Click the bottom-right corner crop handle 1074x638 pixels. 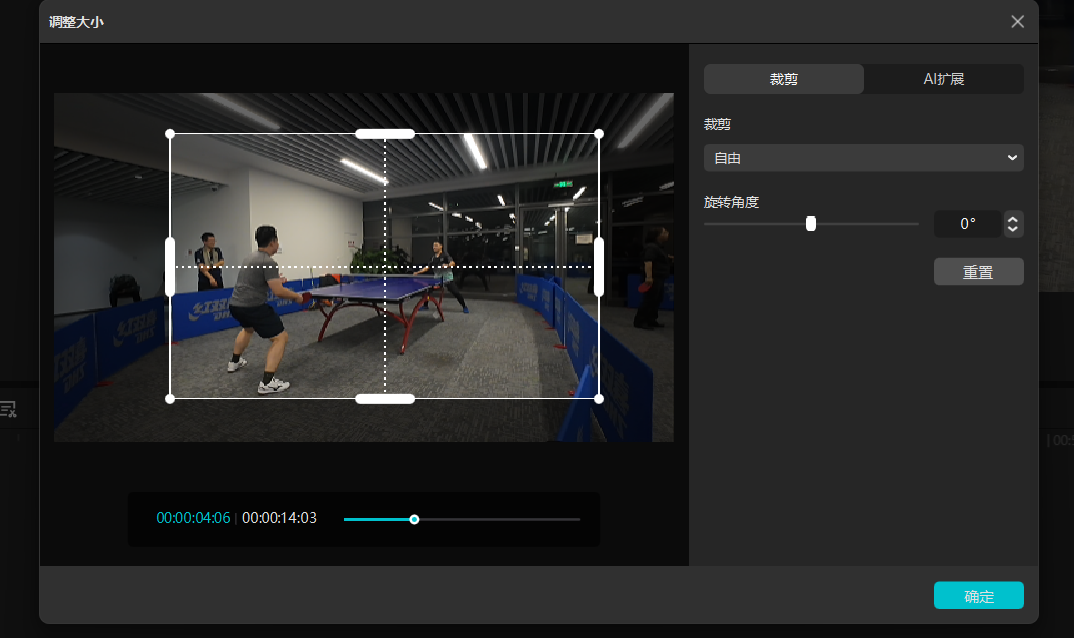pos(599,399)
